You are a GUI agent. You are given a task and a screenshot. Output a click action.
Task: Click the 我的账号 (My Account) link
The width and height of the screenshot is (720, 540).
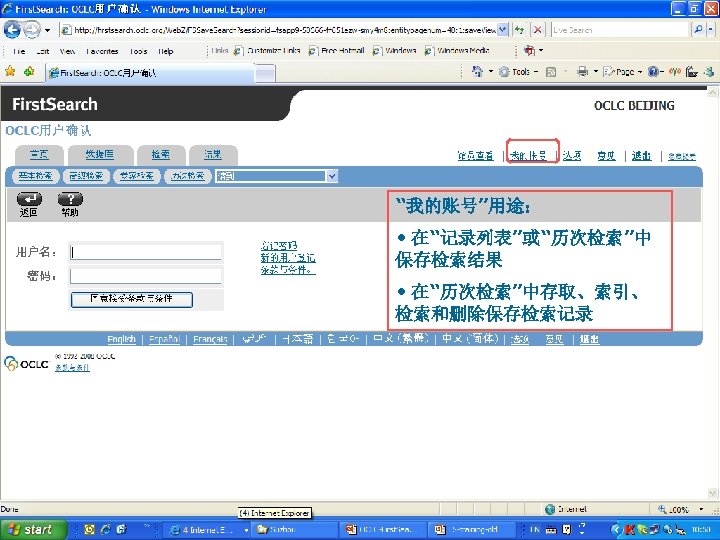coord(529,156)
